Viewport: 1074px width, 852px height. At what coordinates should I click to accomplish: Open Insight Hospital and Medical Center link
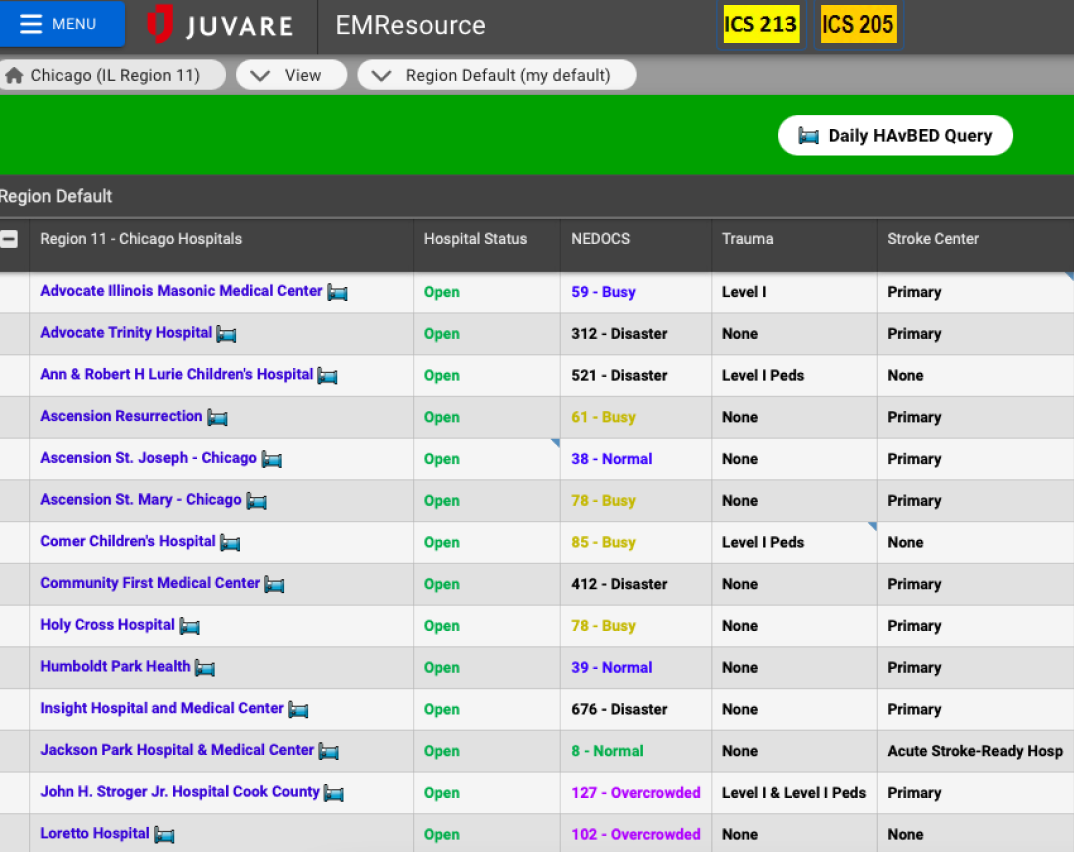click(162, 709)
